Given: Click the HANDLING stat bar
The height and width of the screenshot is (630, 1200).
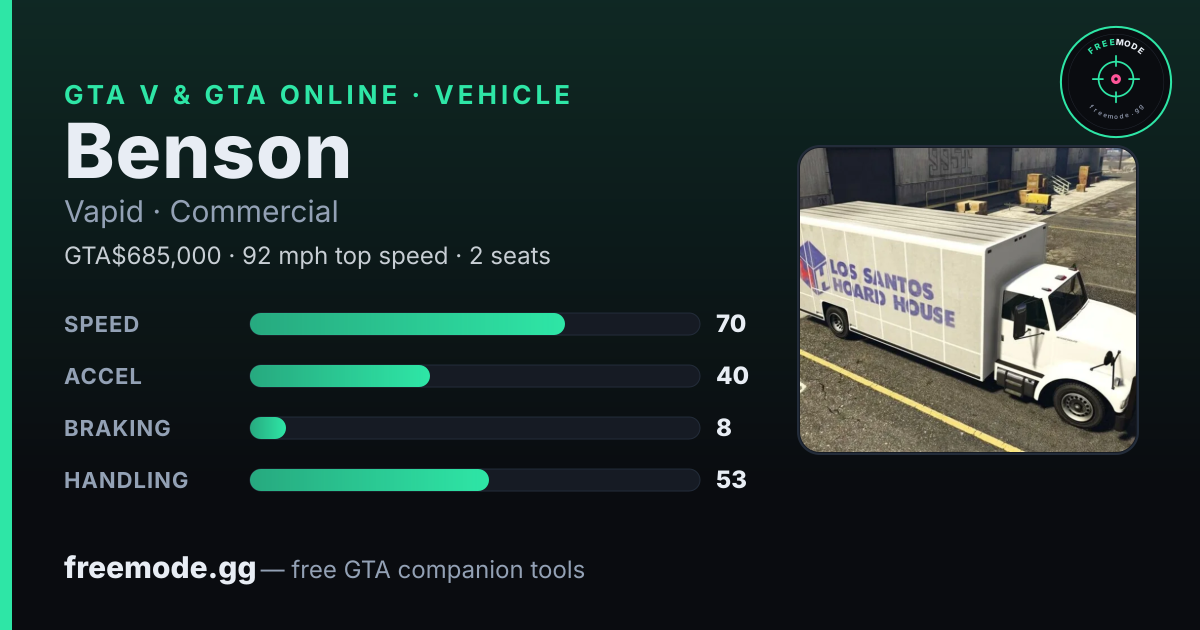Looking at the screenshot, I should 475,480.
